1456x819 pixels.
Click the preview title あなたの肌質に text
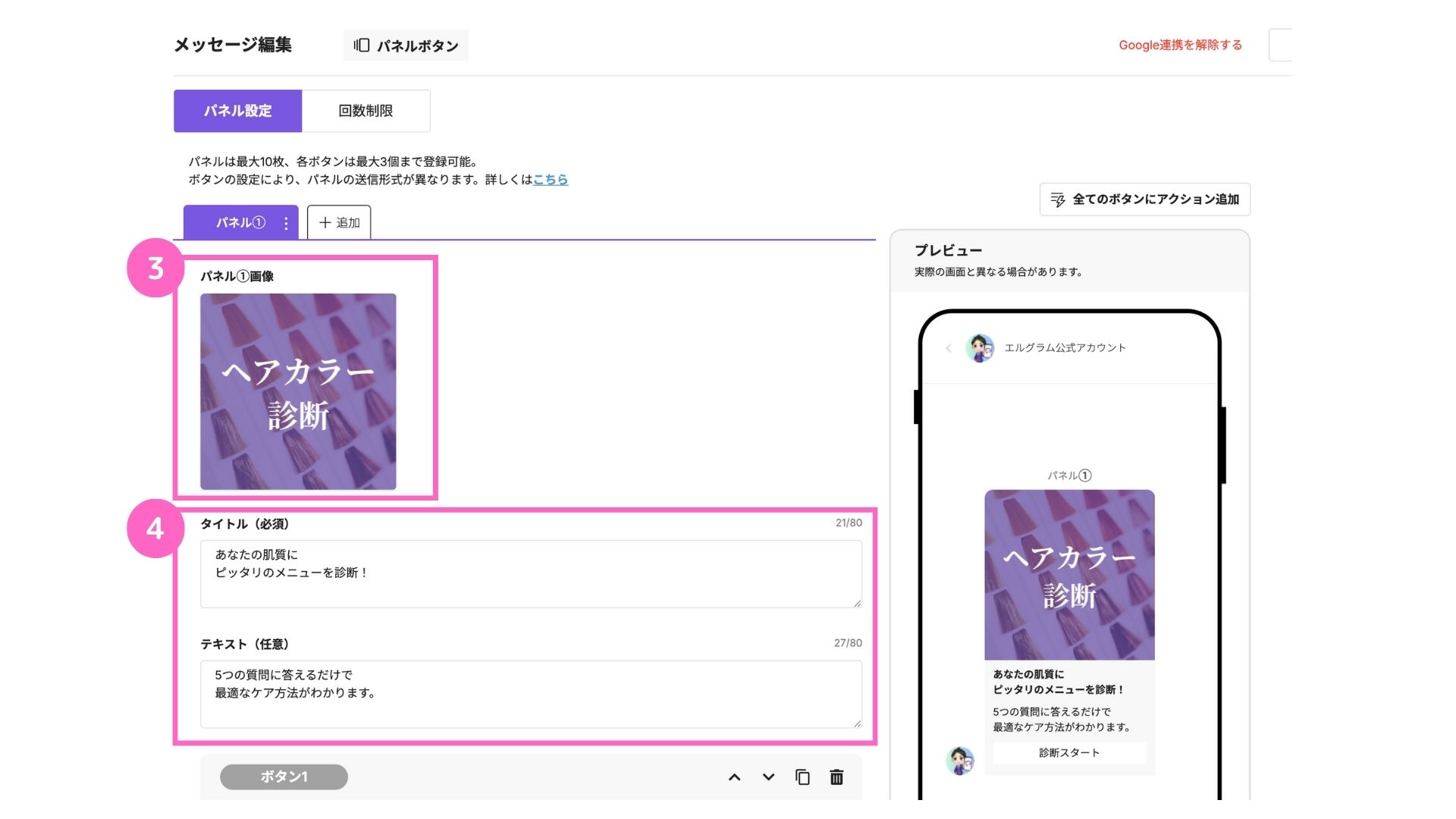tap(1028, 674)
